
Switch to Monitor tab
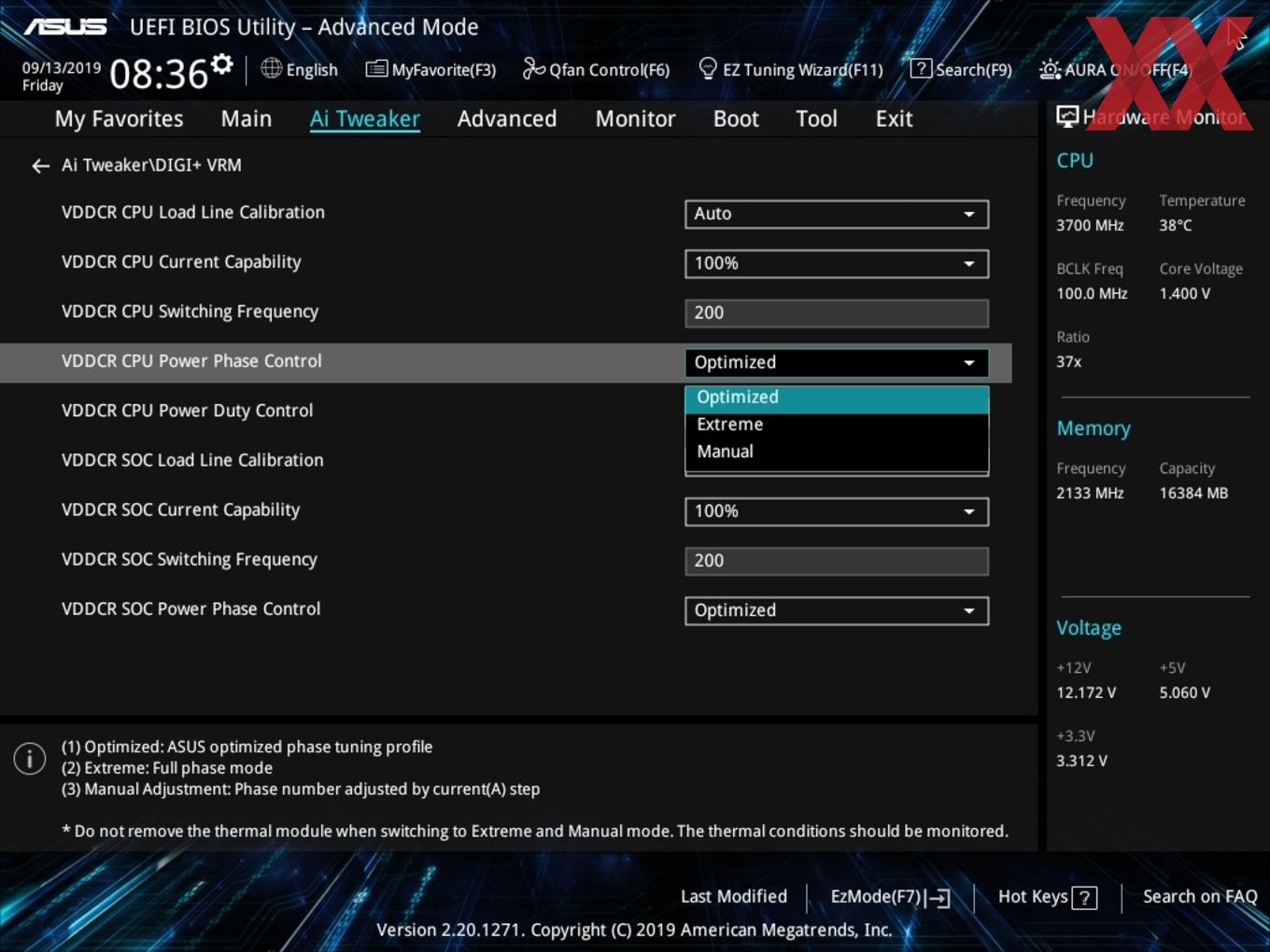635,119
